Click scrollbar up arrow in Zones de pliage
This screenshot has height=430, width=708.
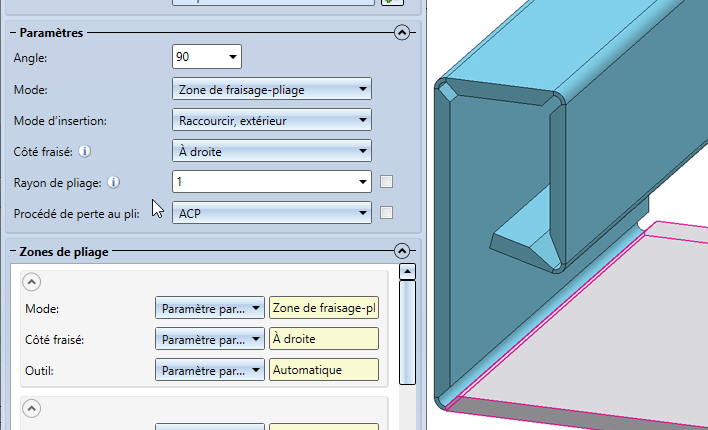[407, 271]
